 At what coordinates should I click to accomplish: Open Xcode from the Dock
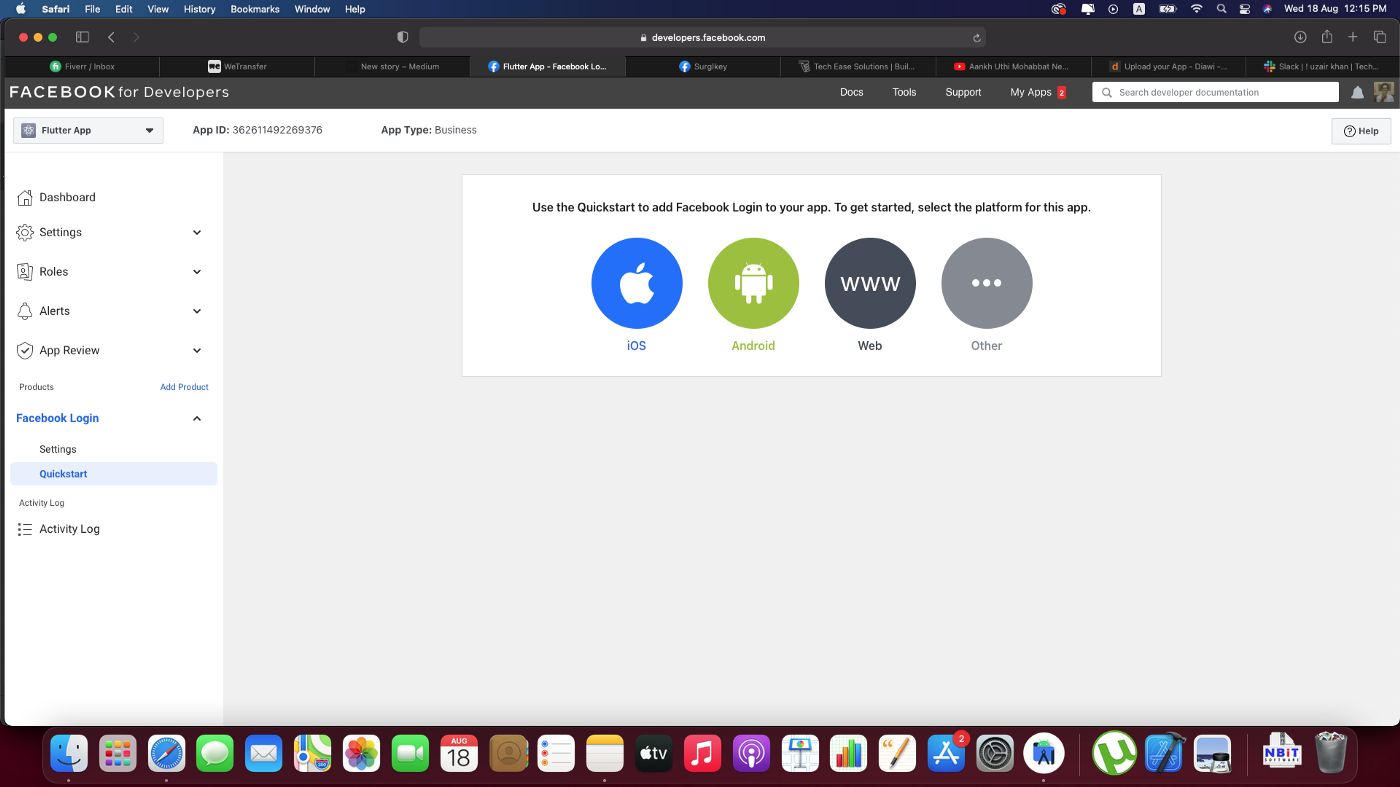[x=1165, y=754]
